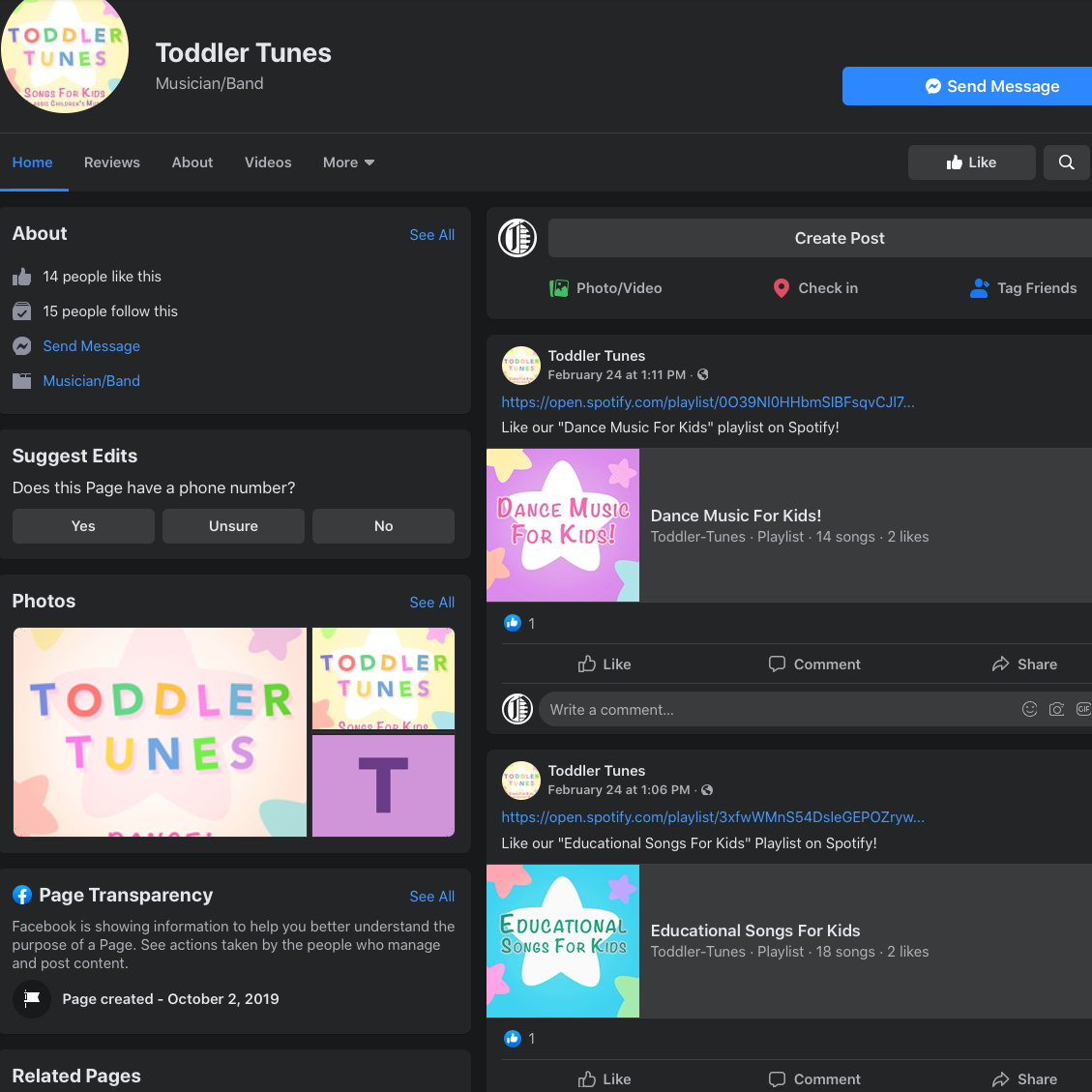Click the Check in location pin
This screenshot has height=1092, width=1092.
click(x=782, y=288)
